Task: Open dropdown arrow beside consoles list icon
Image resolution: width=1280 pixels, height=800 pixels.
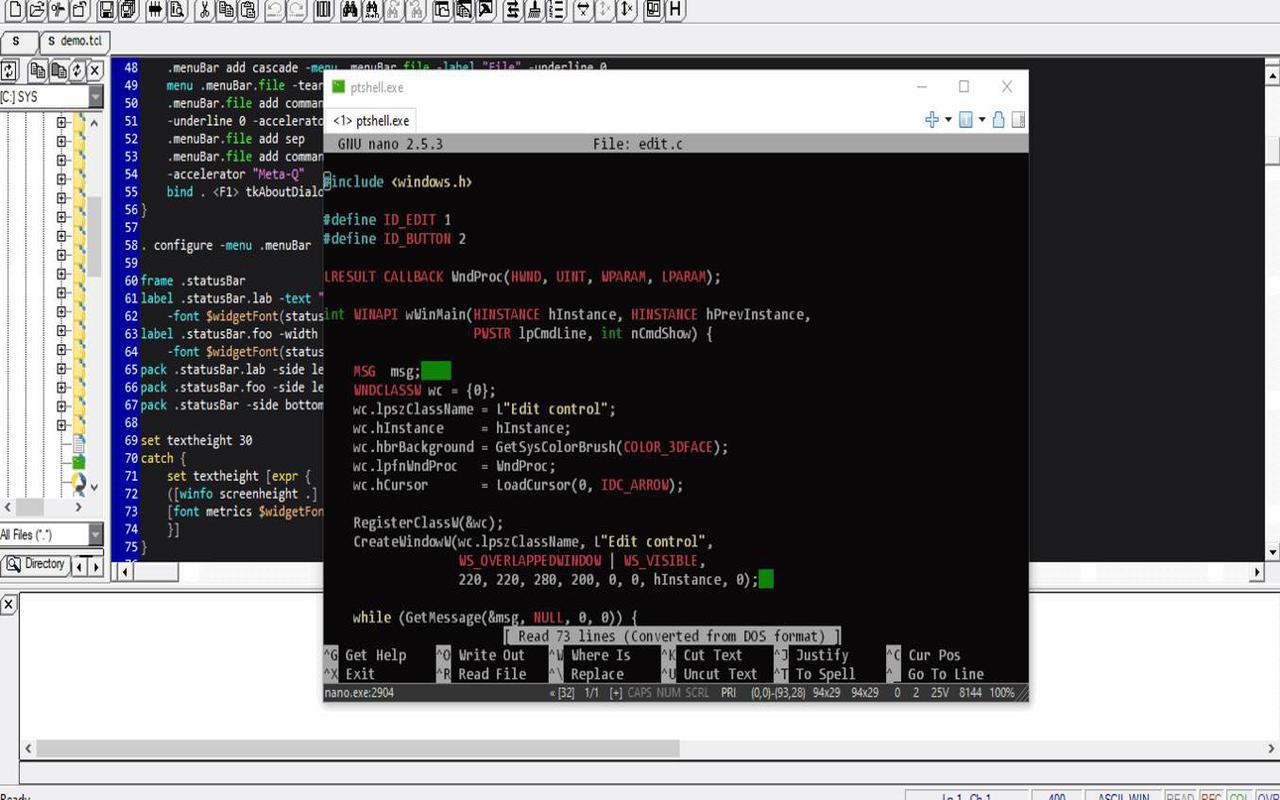Action: [982, 120]
